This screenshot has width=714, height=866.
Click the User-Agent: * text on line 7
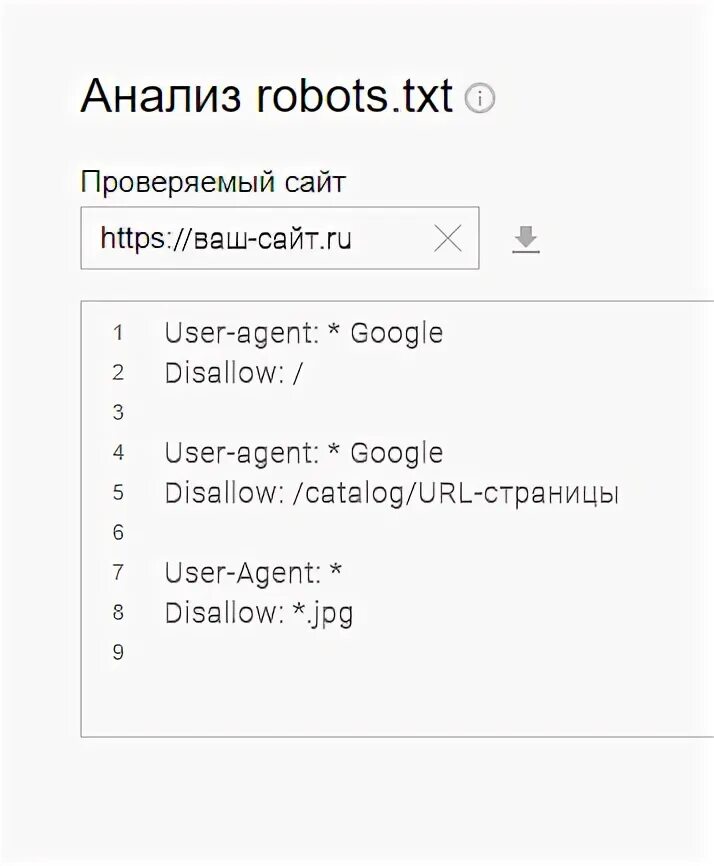253,573
